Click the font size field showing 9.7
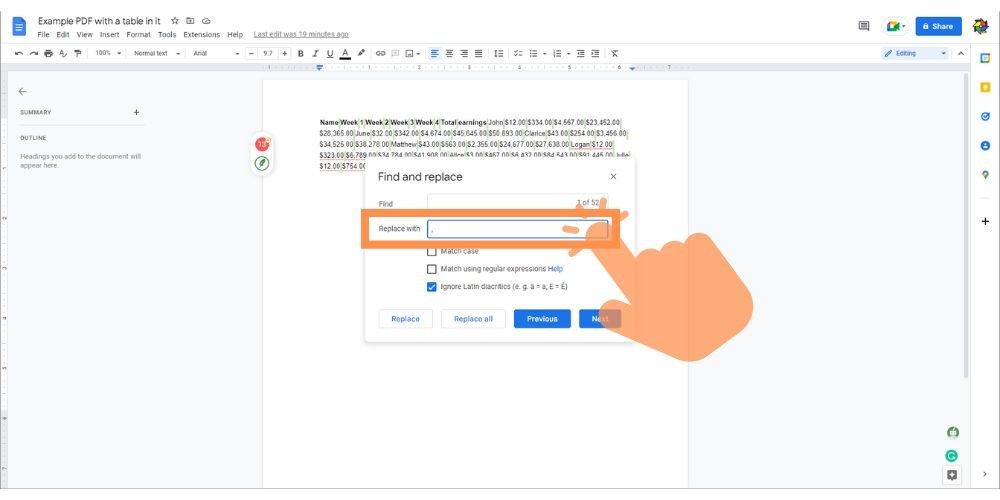Image resolution: width=1000 pixels, height=500 pixels. tap(268, 54)
